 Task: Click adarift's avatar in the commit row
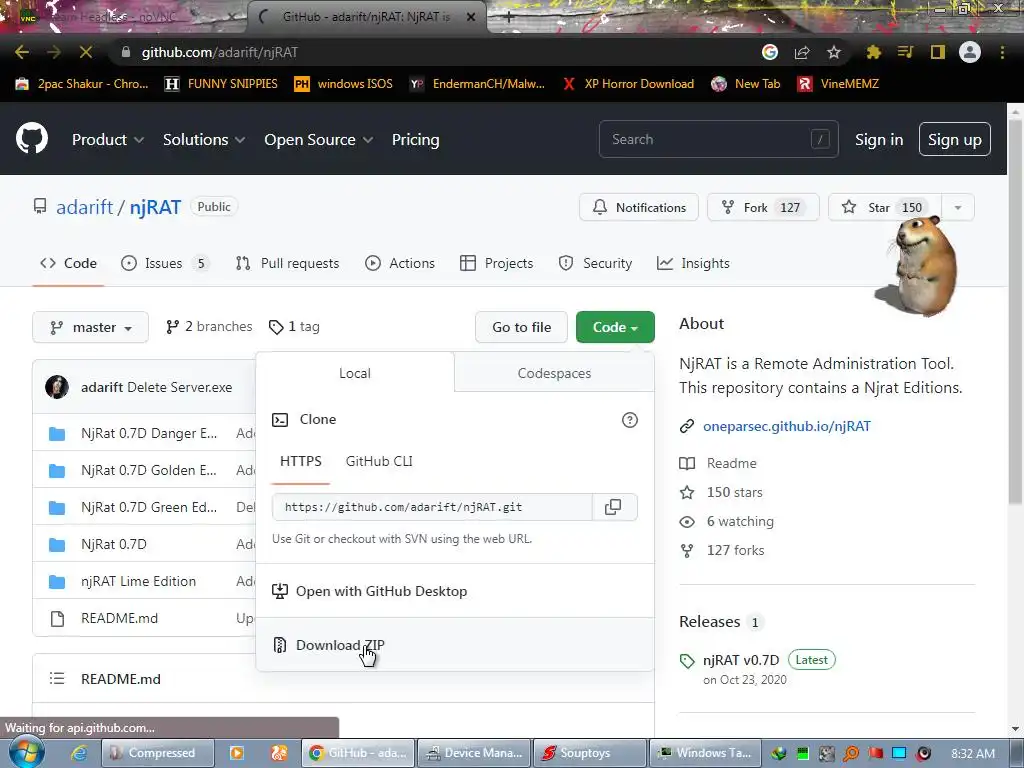tap(57, 387)
